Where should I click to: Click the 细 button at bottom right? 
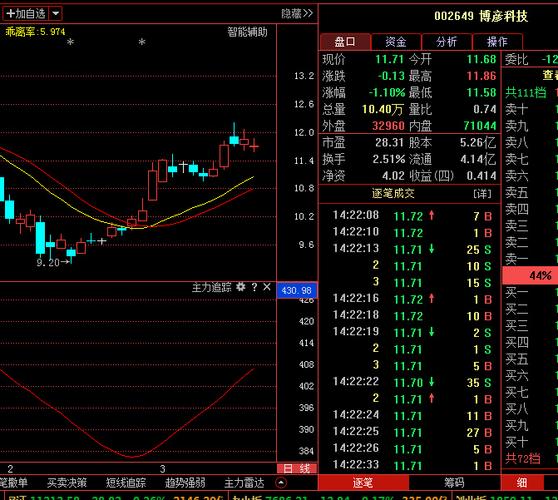pos(522,483)
